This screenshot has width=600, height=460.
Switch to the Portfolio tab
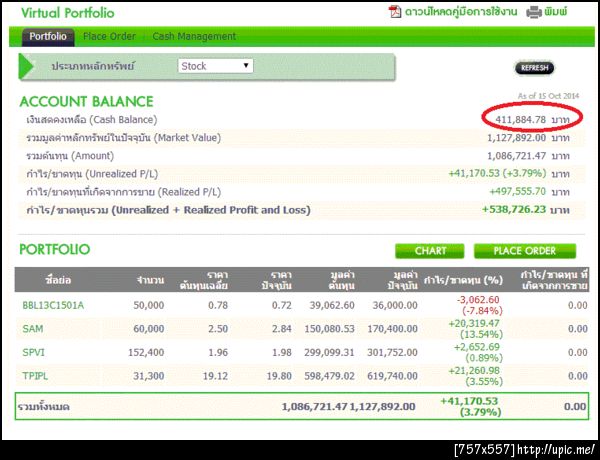pyautogui.click(x=48, y=36)
